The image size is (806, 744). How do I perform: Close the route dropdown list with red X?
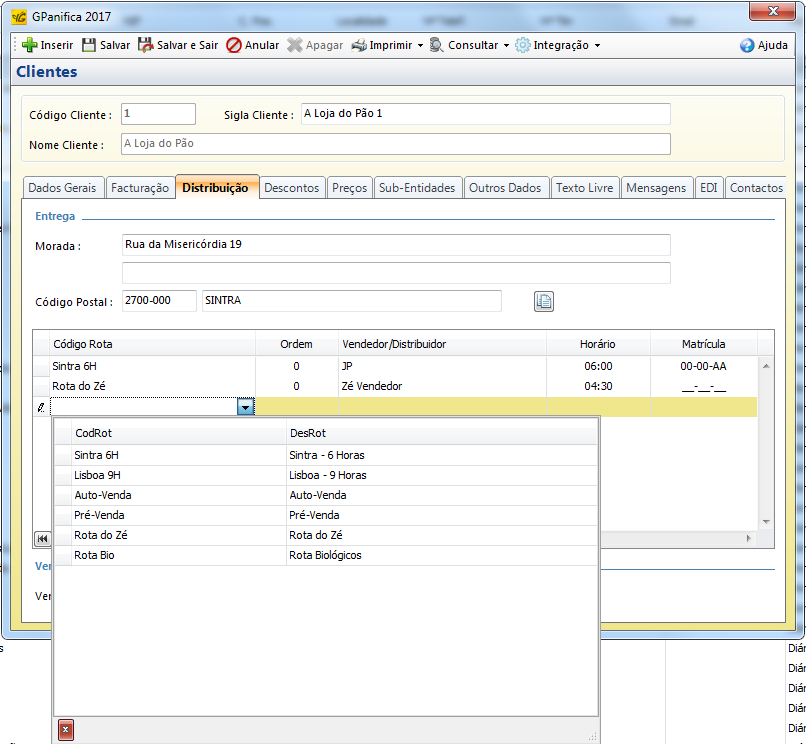tap(65, 730)
